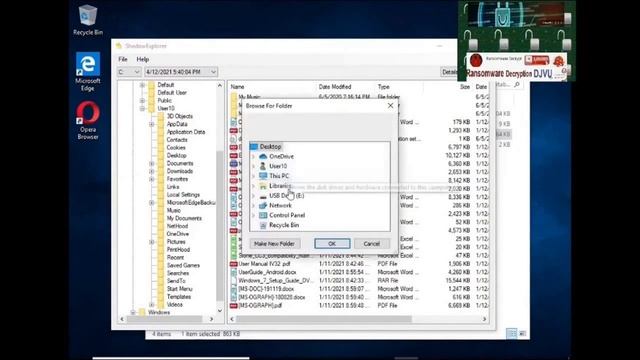
Task: Click the PDF icon for [MS-OGRAPH].pdf
Action: click(x=233, y=305)
